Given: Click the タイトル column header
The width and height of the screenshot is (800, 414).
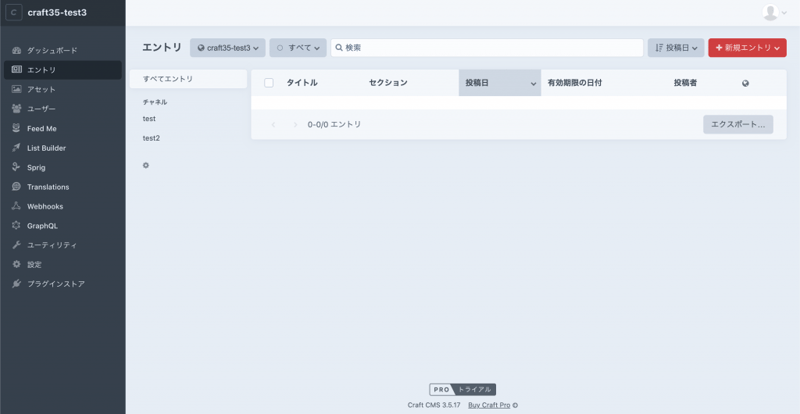Looking at the screenshot, I should point(302,83).
